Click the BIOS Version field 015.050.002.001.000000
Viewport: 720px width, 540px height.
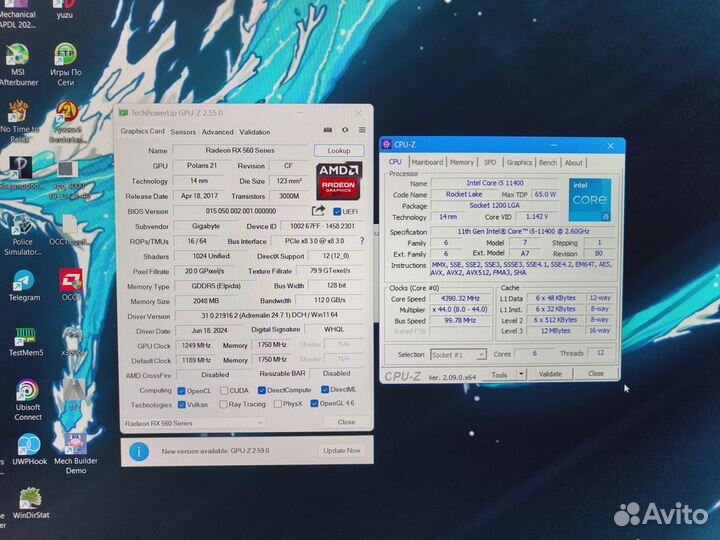click(x=241, y=211)
